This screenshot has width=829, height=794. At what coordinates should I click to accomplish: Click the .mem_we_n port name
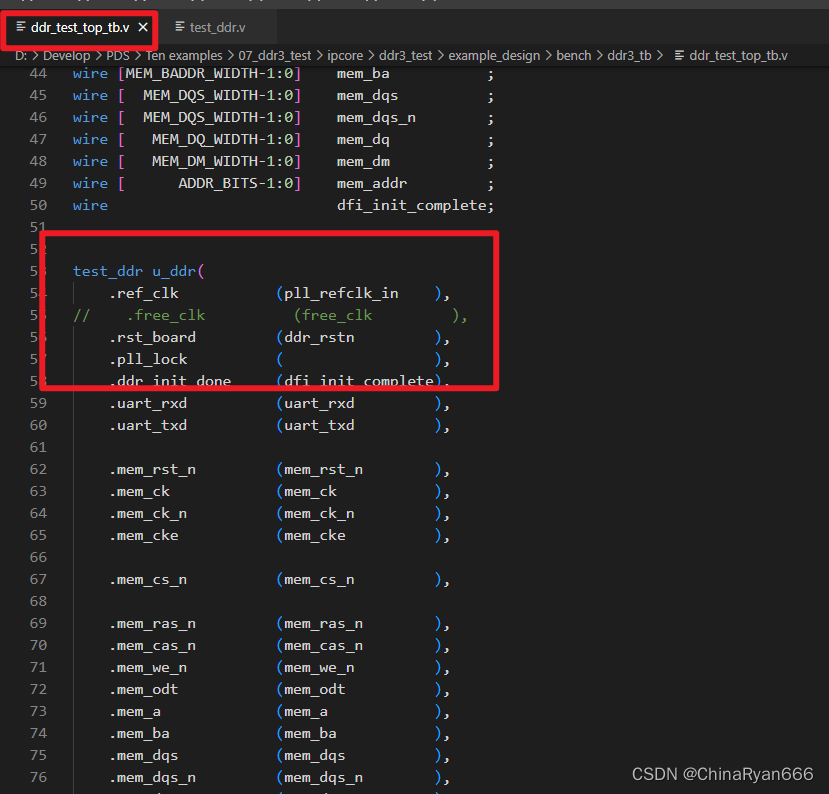[148, 668]
